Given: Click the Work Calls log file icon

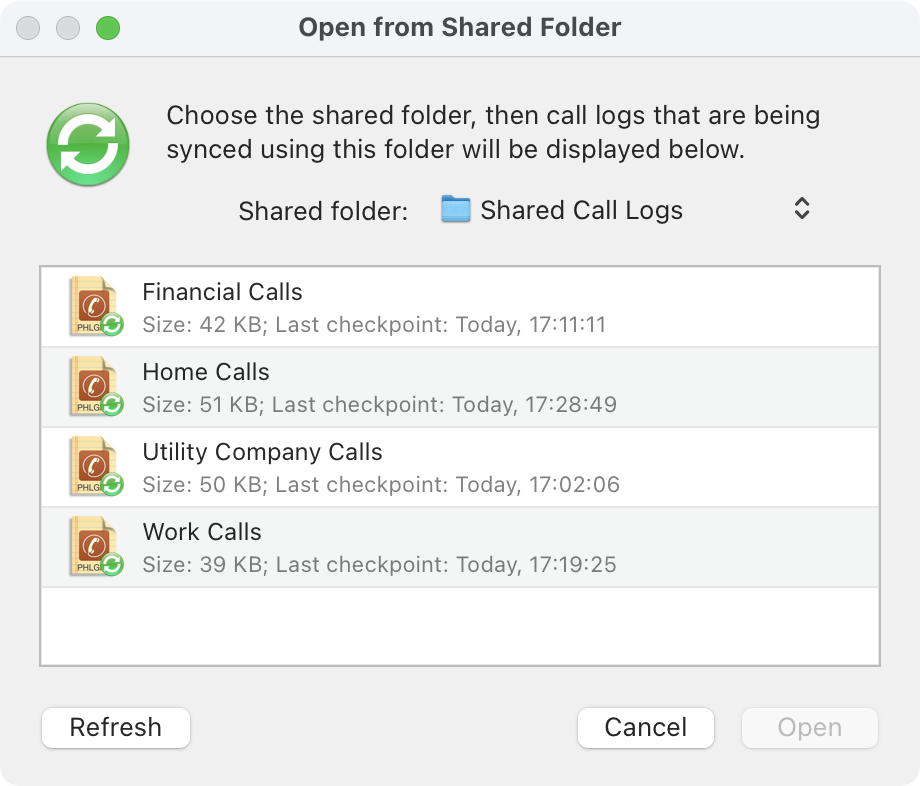Looking at the screenshot, I should coord(96,546).
